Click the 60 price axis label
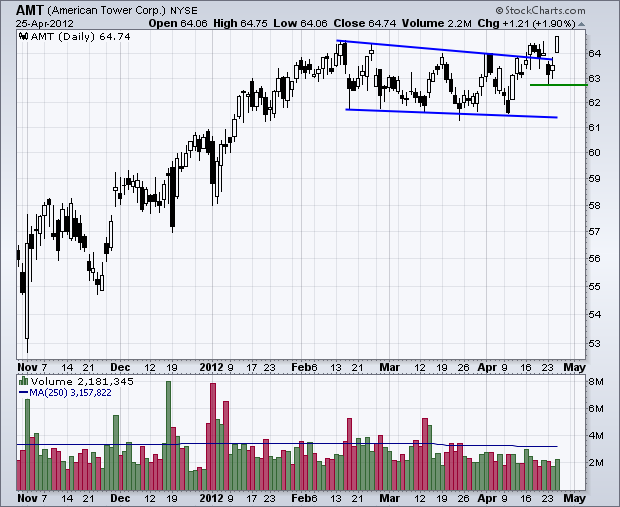620x507 pixels. click(594, 152)
